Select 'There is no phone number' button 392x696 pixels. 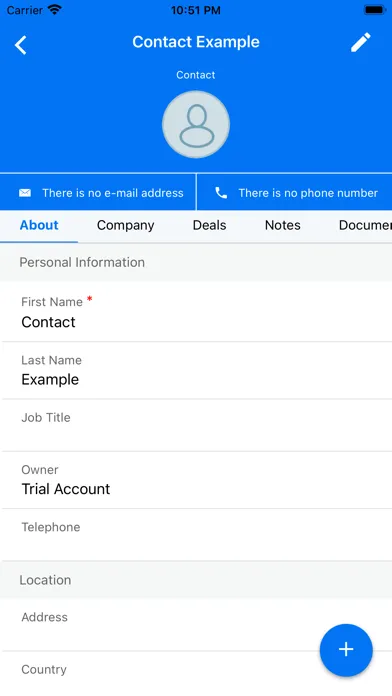click(294, 192)
